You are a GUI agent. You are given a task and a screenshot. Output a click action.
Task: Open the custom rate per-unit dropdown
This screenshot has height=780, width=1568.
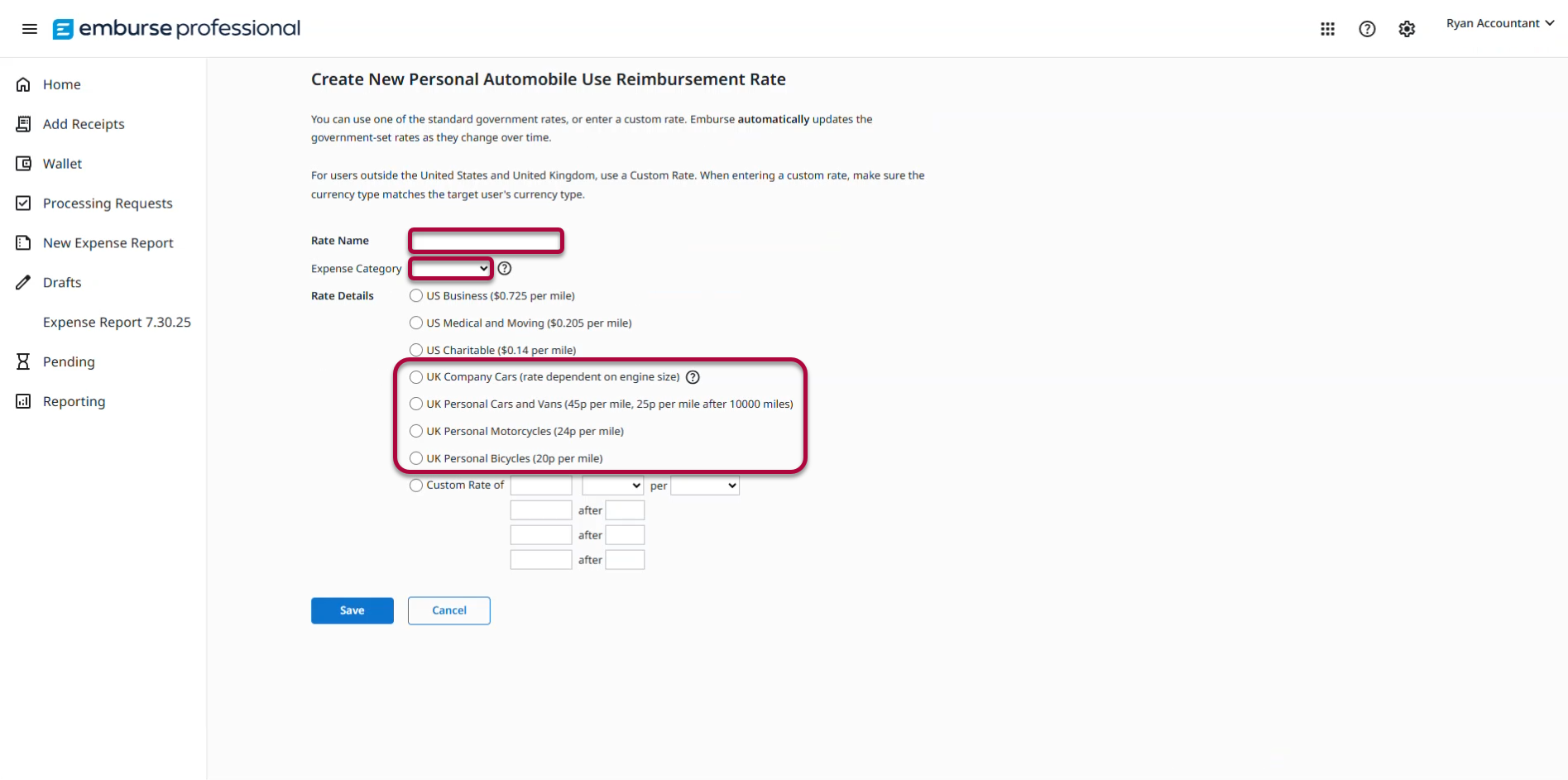[x=704, y=486]
